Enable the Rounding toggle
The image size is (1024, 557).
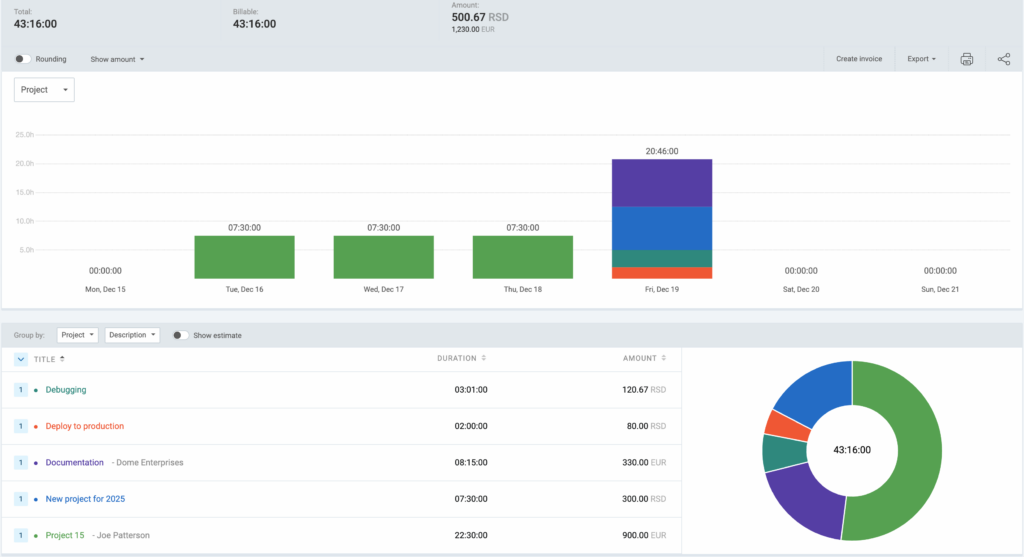tap(22, 59)
